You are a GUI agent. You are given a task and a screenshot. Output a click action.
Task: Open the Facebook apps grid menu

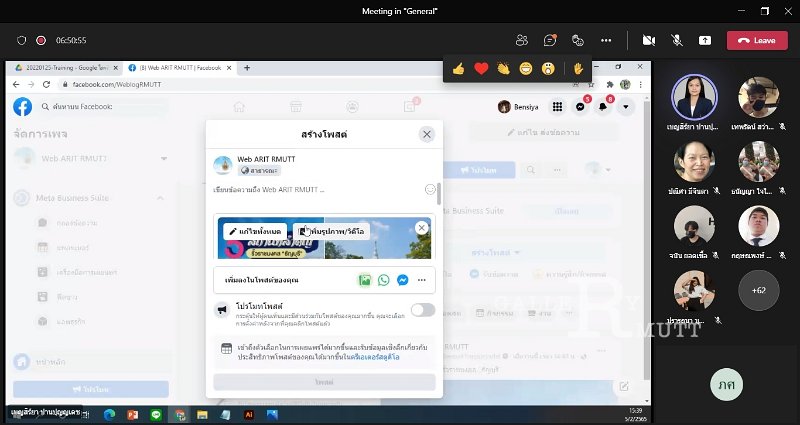coord(557,107)
